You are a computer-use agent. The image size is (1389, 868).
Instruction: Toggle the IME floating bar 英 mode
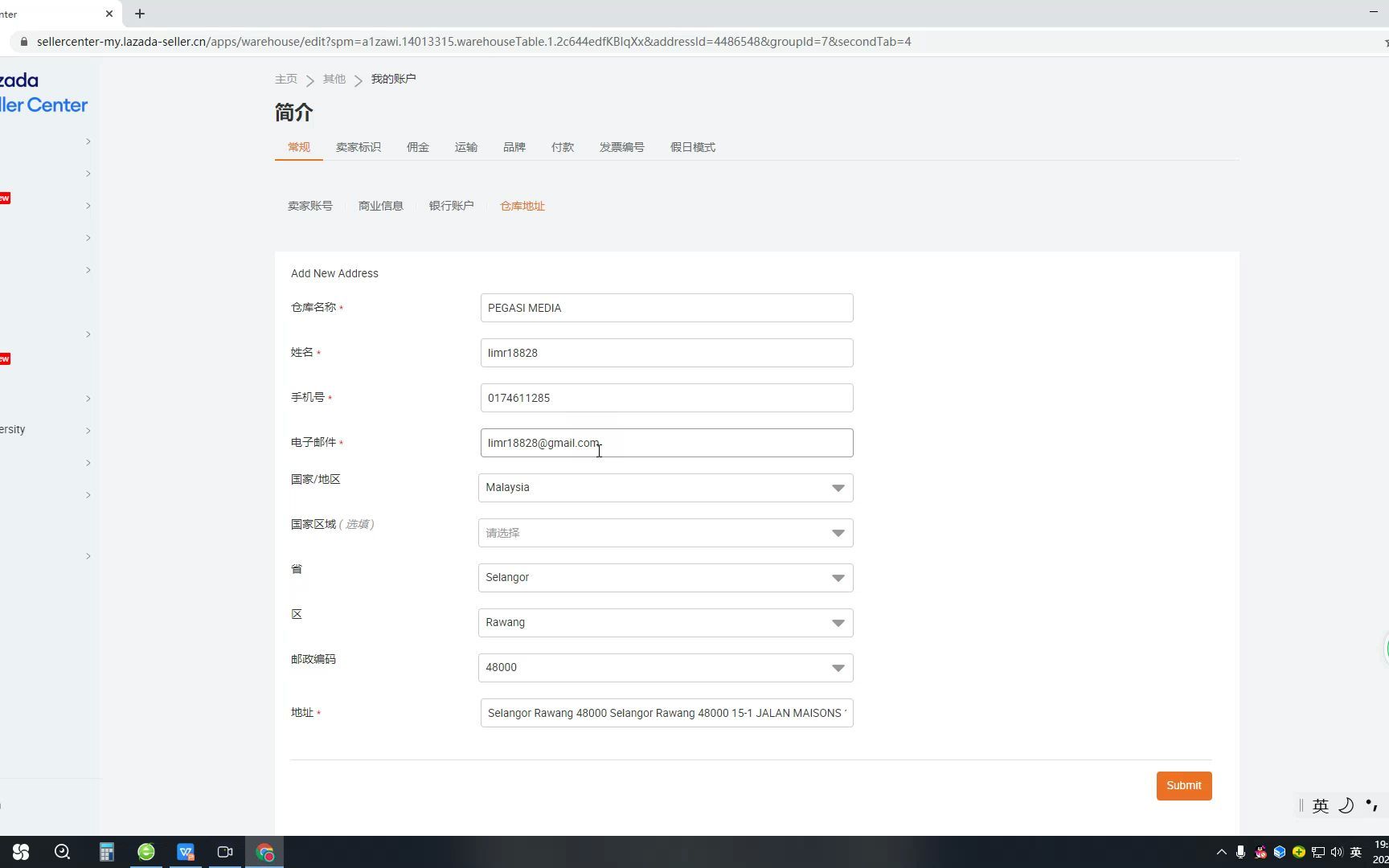(1321, 806)
